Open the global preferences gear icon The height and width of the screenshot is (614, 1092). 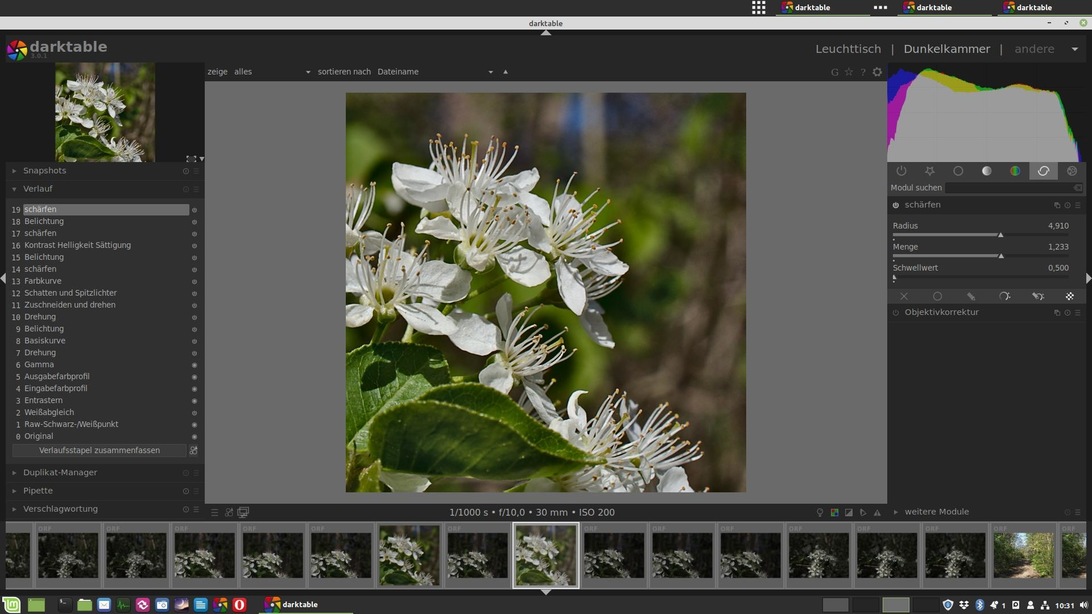[x=877, y=72]
